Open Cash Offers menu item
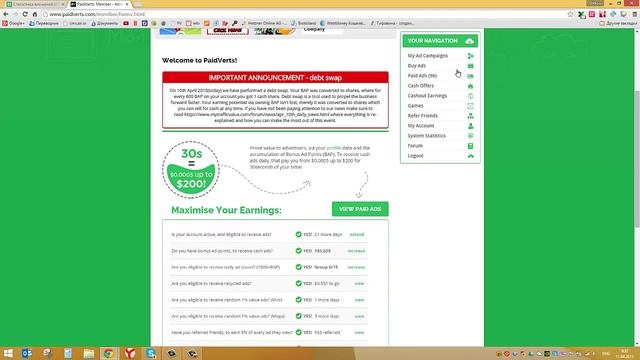The width and height of the screenshot is (640, 360). pos(420,86)
